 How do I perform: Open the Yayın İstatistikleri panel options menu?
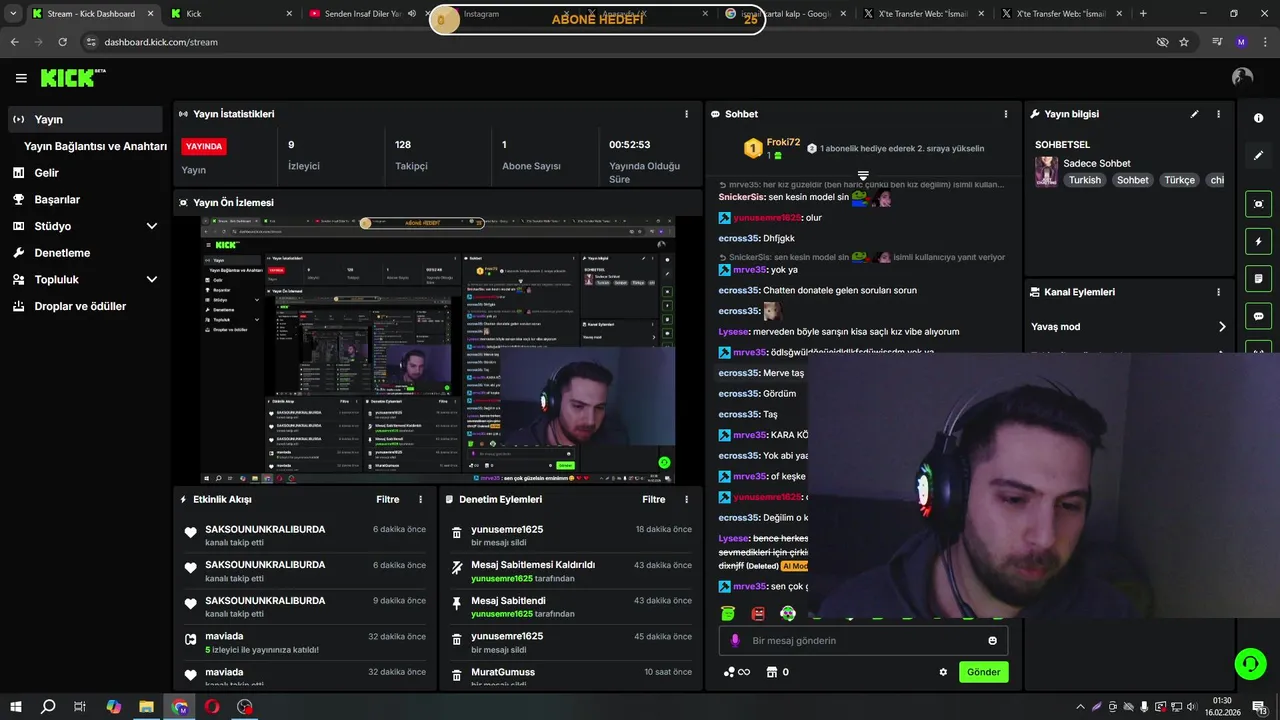pos(686,114)
